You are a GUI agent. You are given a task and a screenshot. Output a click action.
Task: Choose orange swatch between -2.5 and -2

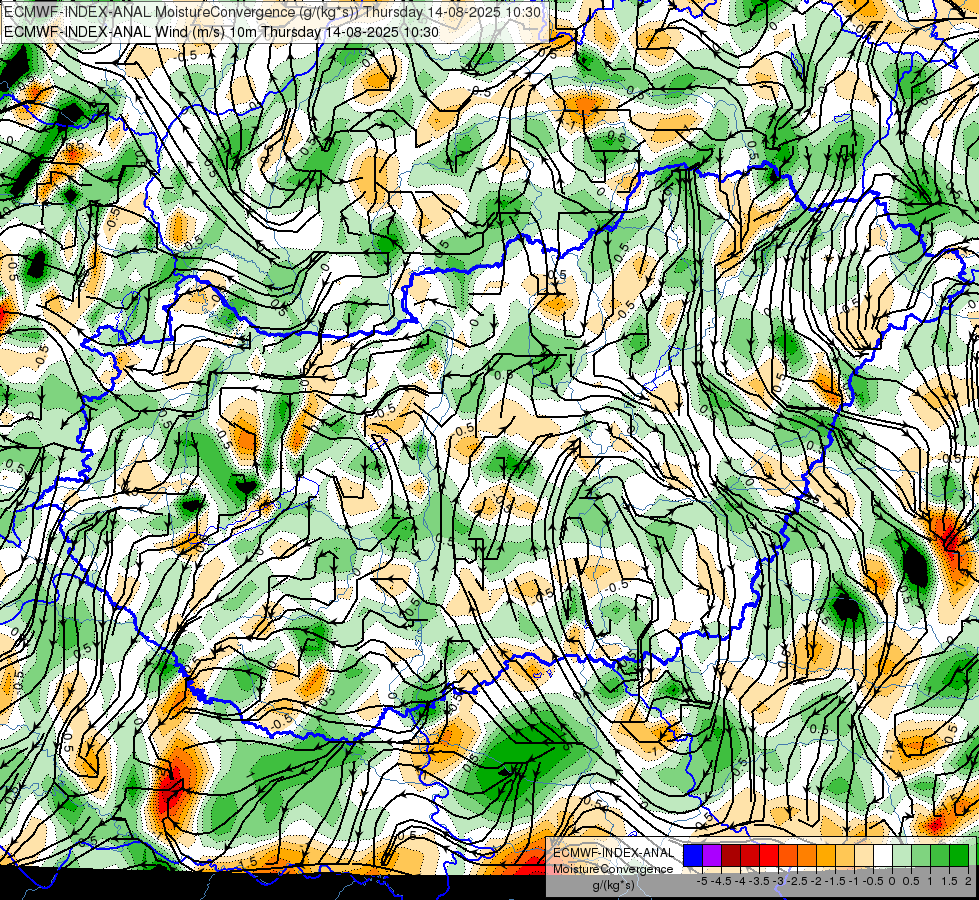click(807, 856)
